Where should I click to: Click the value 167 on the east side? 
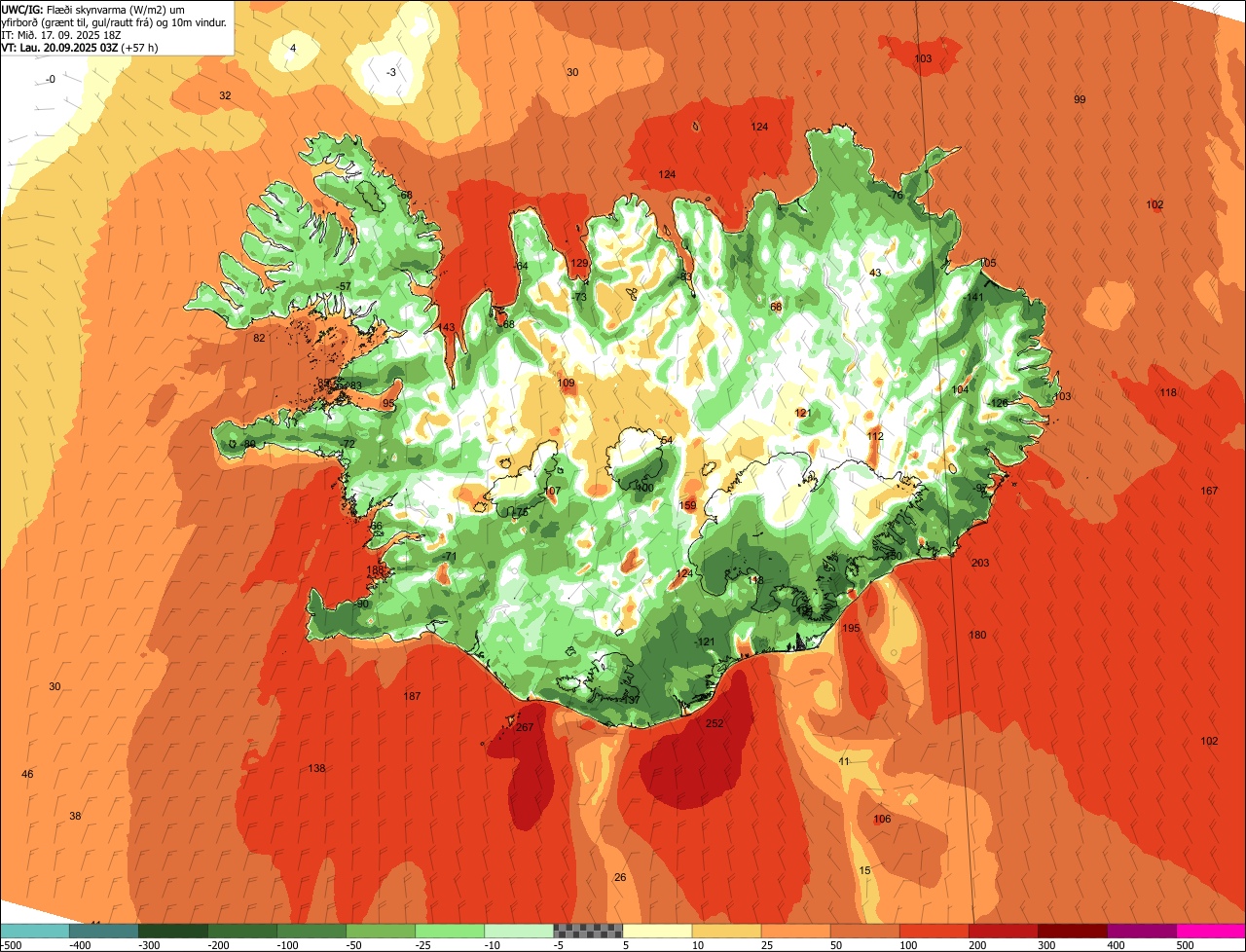point(1209,491)
